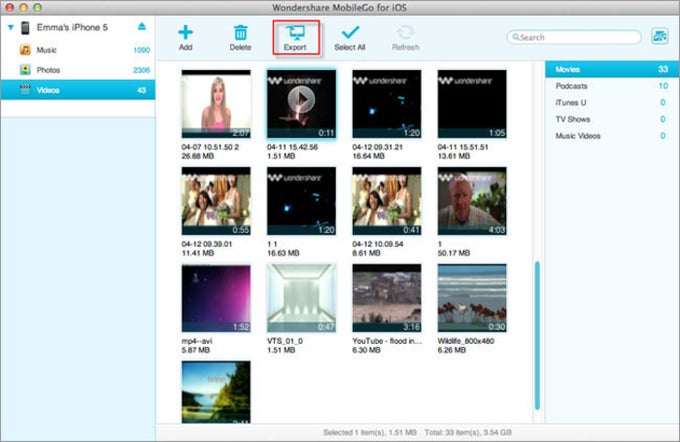Click the Videos clapperboard icon

25,89
